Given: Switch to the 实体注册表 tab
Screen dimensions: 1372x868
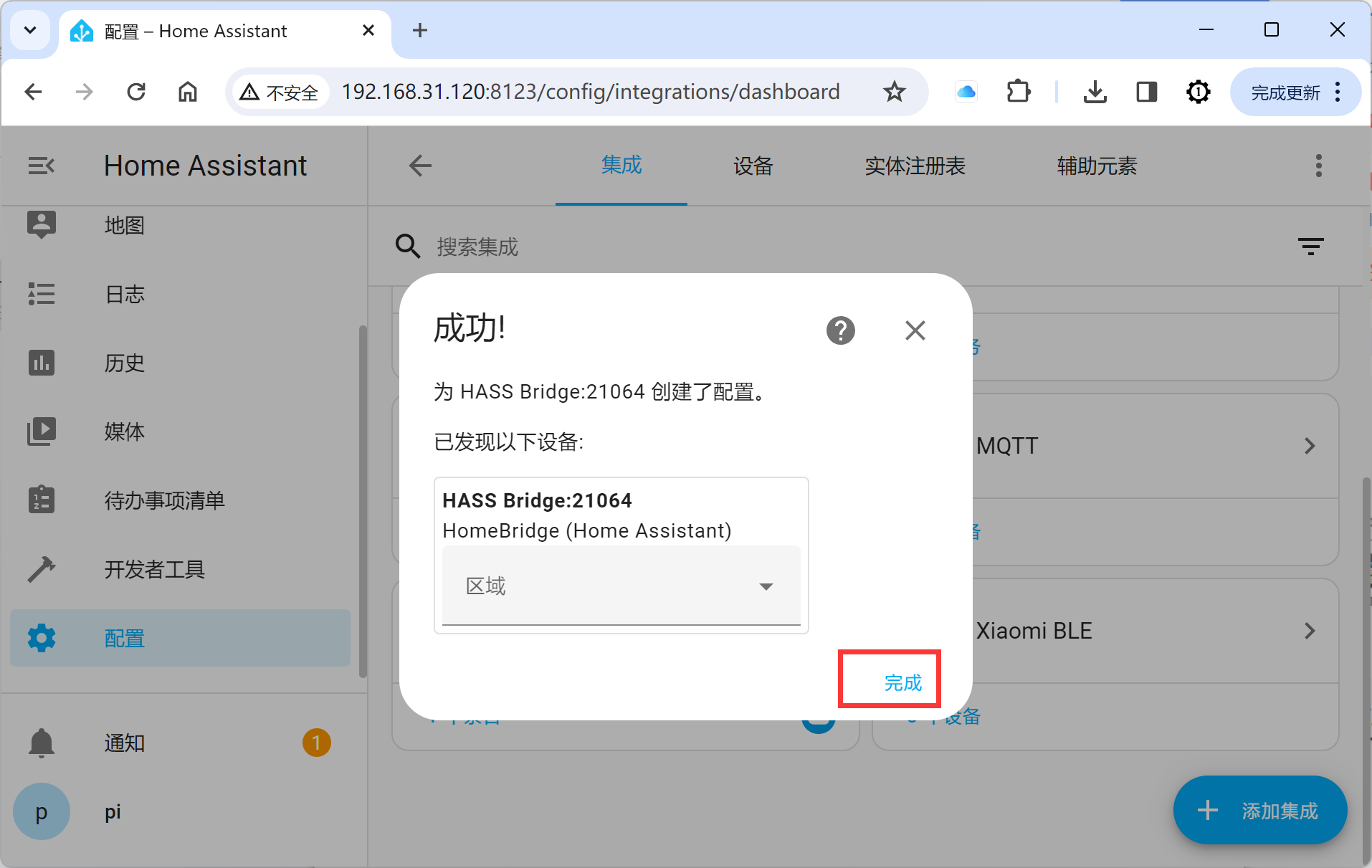Looking at the screenshot, I should pos(915,166).
